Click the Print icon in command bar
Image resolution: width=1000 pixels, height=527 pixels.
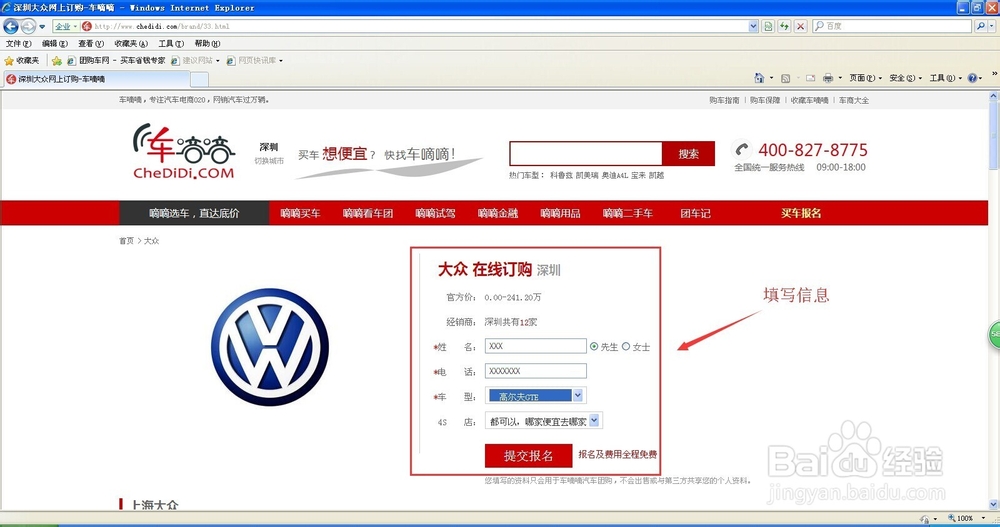[x=828, y=78]
